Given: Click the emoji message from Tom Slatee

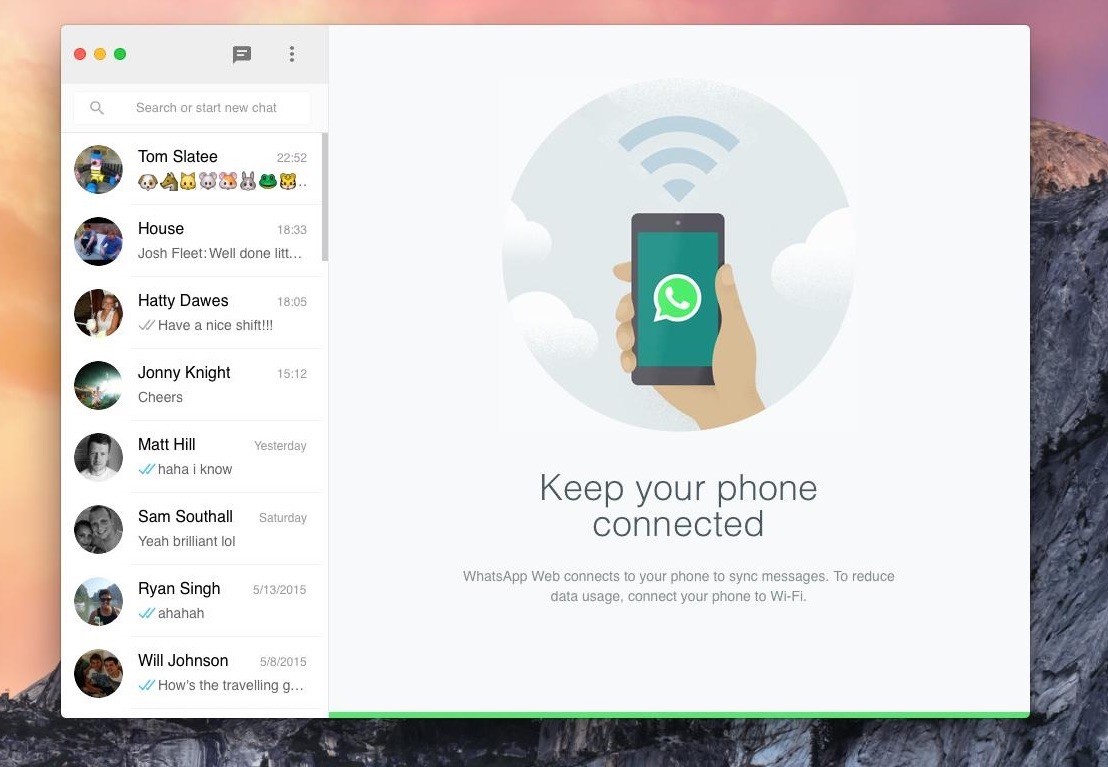Looking at the screenshot, I should (x=222, y=182).
